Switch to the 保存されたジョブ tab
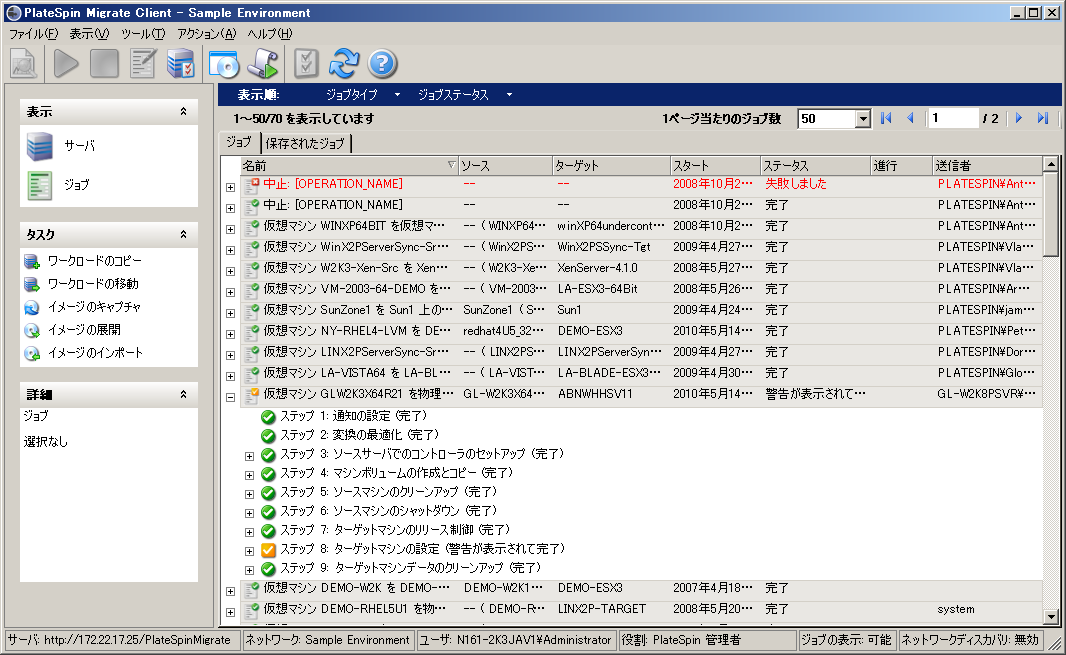 (x=305, y=143)
